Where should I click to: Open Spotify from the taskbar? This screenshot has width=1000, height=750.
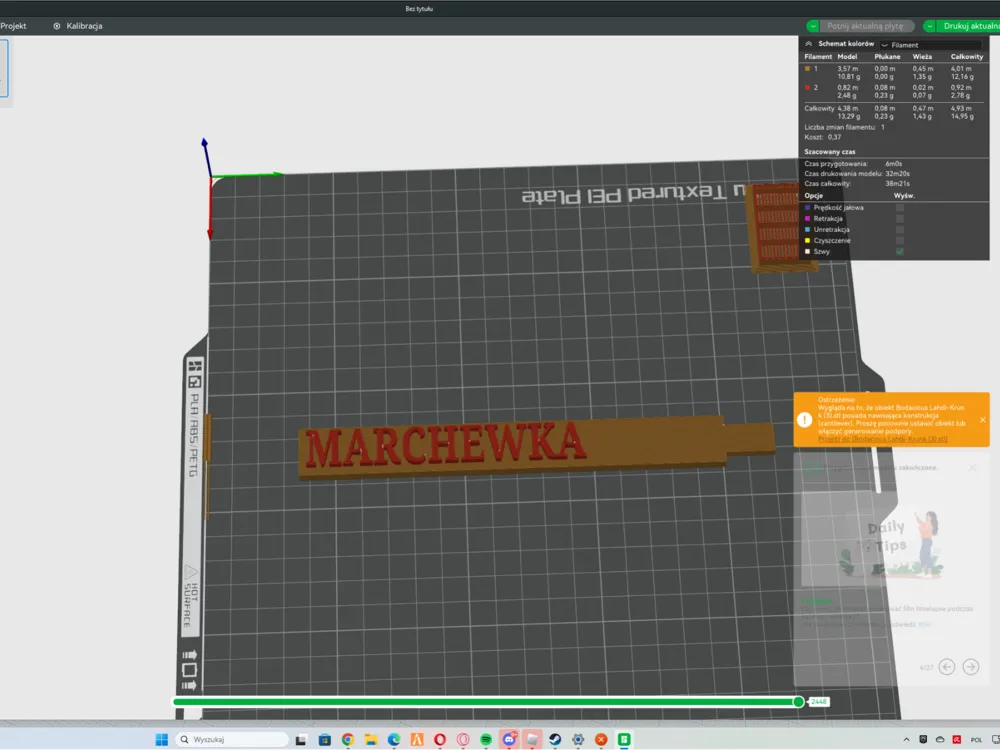(x=486, y=739)
